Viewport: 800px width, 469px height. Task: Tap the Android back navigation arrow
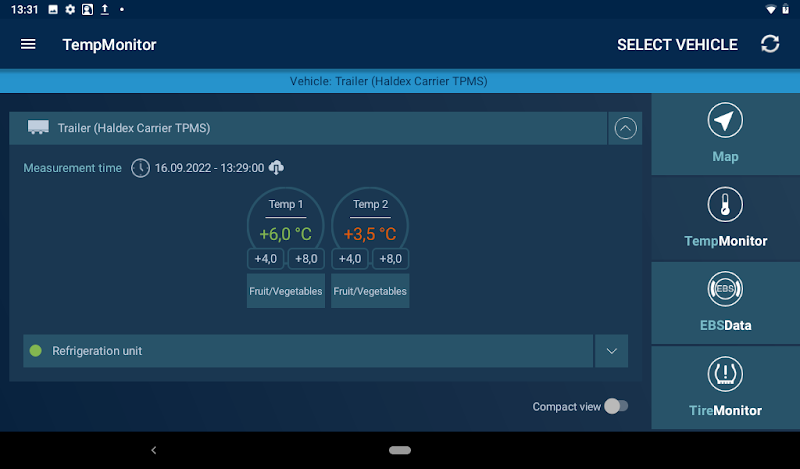(x=154, y=450)
